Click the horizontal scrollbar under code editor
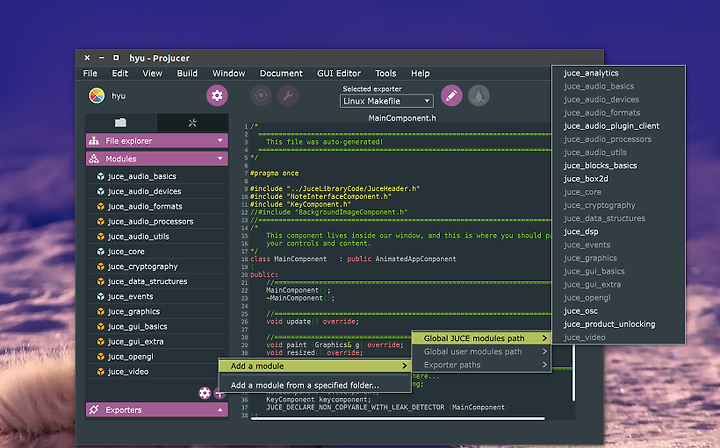Viewport: 720px width, 448px height. (398, 418)
